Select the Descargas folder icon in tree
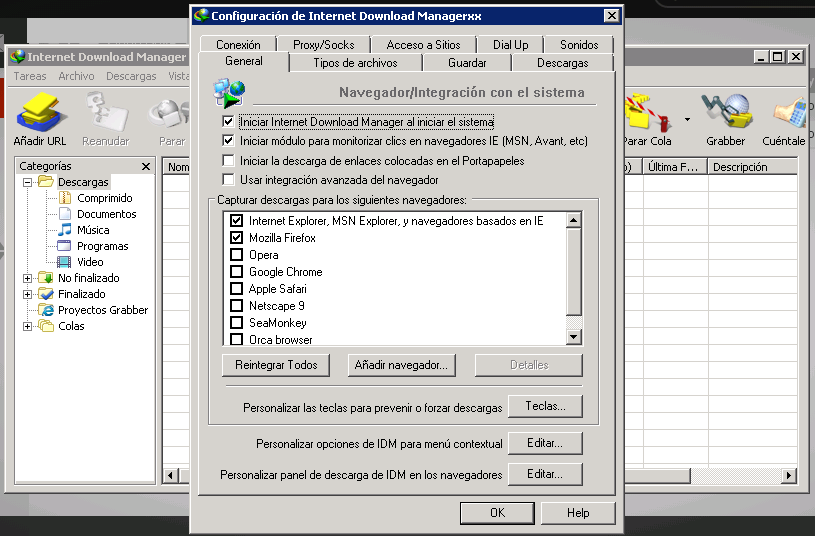 46,181
